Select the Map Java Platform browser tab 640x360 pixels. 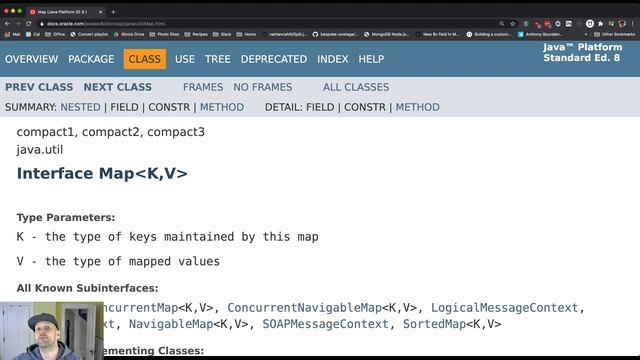[65, 12]
